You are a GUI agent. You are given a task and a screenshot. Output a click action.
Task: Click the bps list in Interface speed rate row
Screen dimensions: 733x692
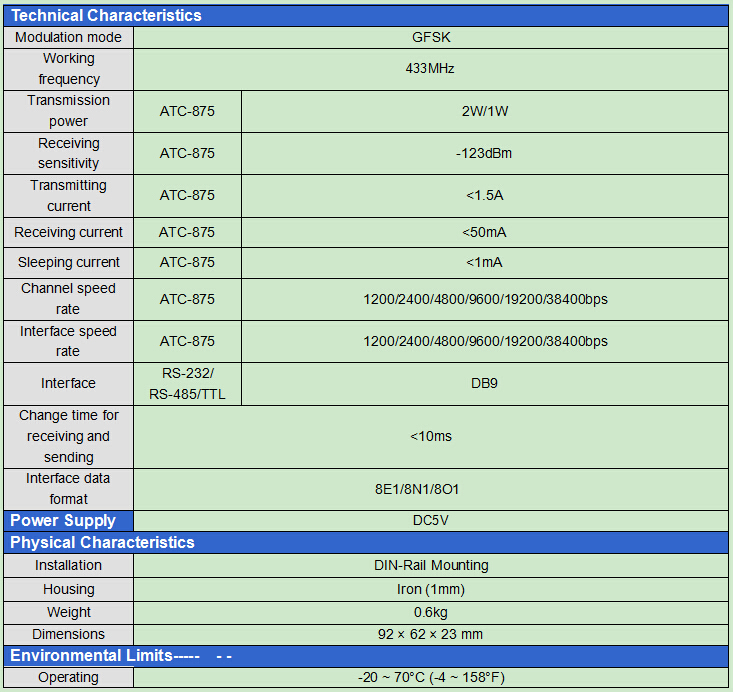pyautogui.click(x=486, y=341)
